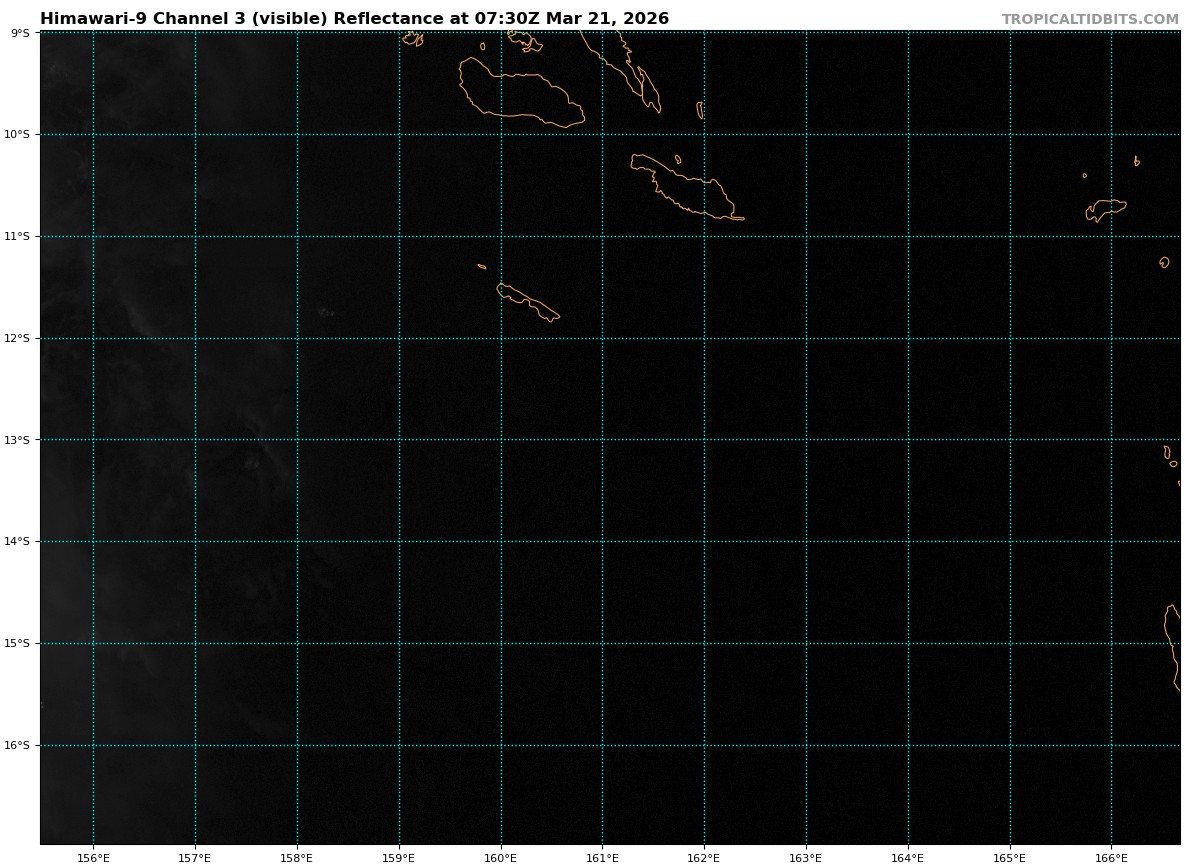
Task: Click the 10°S latitude axis label
Action: pos(19,135)
